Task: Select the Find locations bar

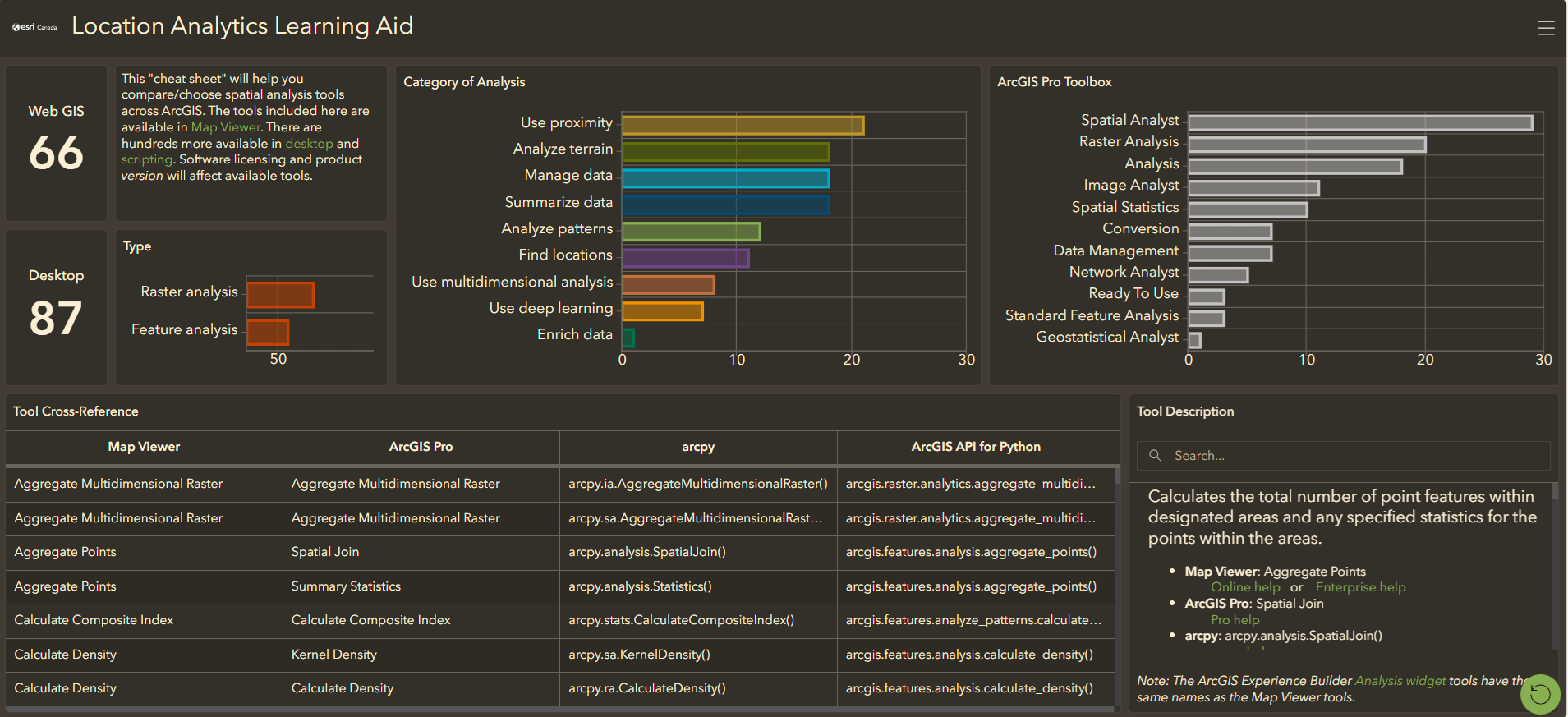Action: coord(685,258)
